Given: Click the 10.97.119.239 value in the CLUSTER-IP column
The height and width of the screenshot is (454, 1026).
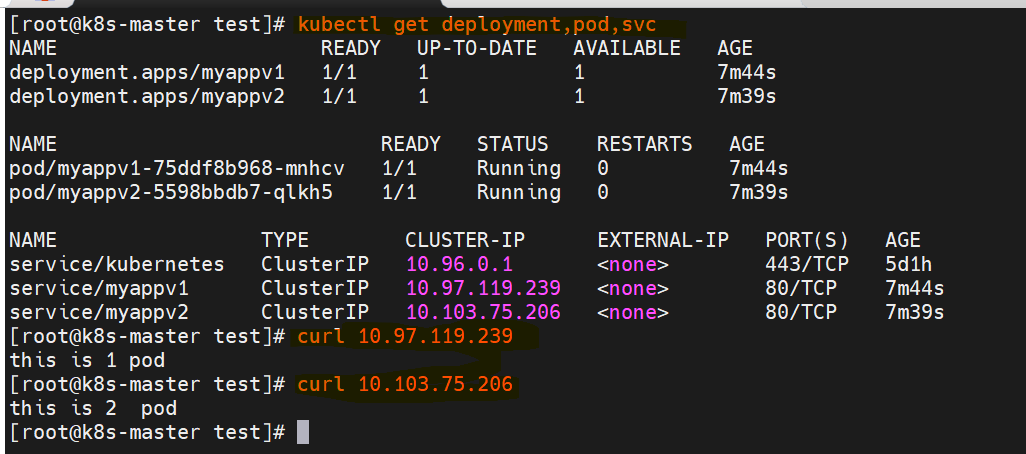Looking at the screenshot, I should coord(484,288).
